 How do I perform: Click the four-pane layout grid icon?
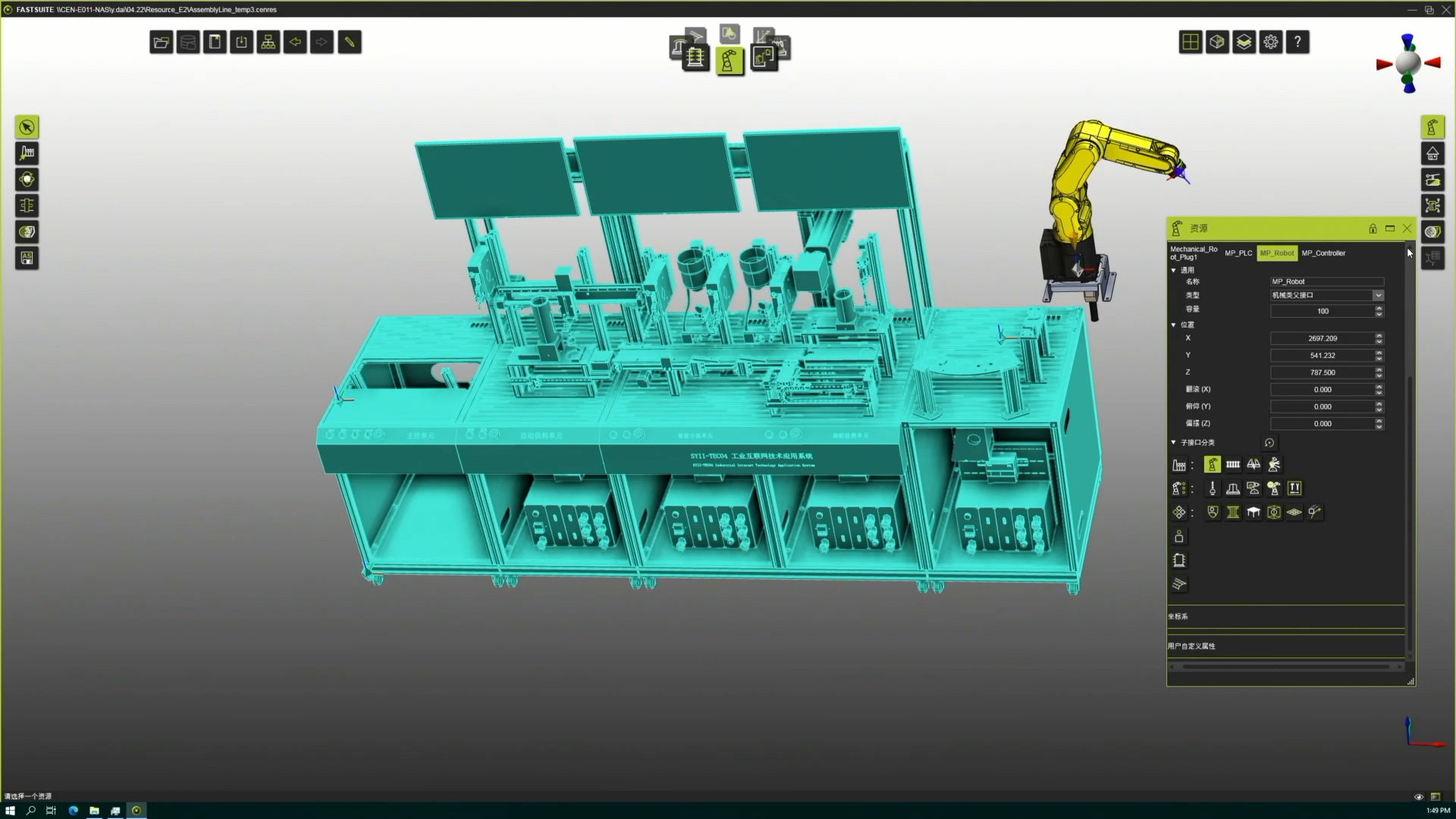1191,42
